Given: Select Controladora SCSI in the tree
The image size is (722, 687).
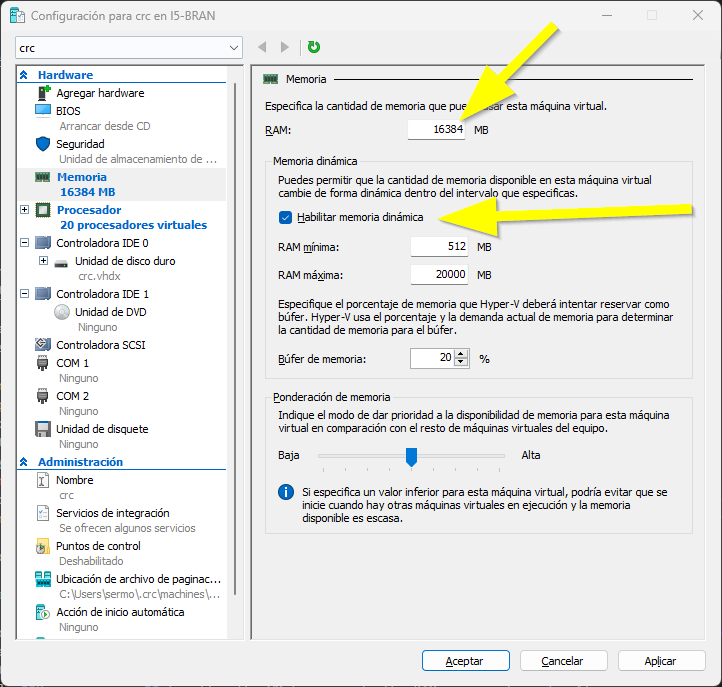Looking at the screenshot, I should click(100, 345).
